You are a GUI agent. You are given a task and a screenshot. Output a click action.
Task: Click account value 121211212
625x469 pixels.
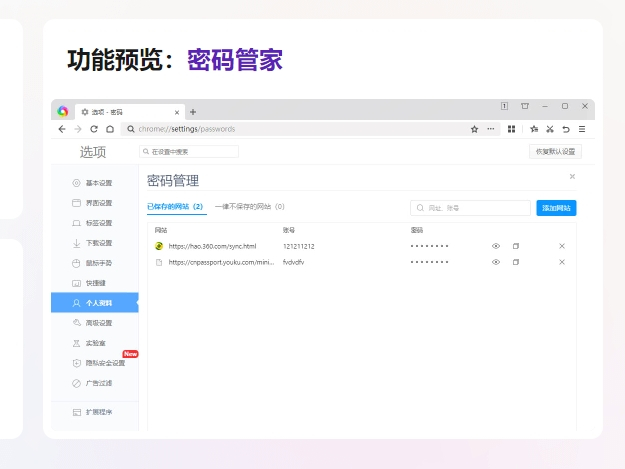tap(299, 246)
